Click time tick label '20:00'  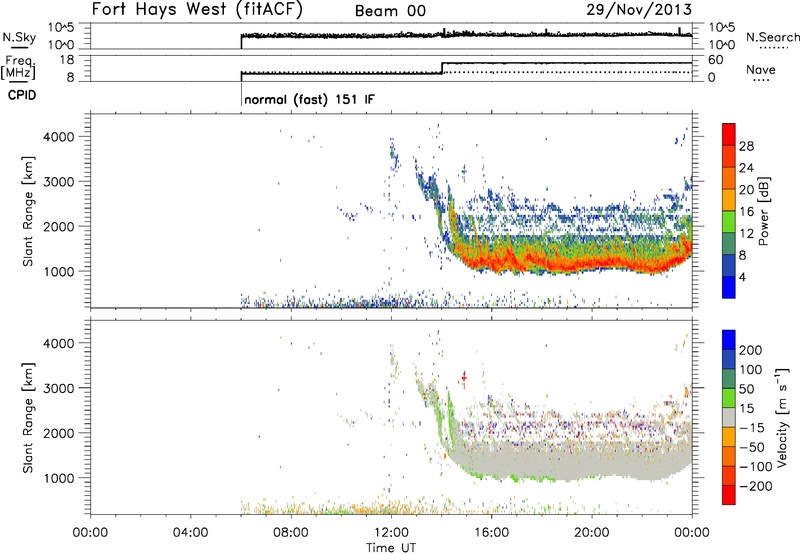(x=592, y=533)
